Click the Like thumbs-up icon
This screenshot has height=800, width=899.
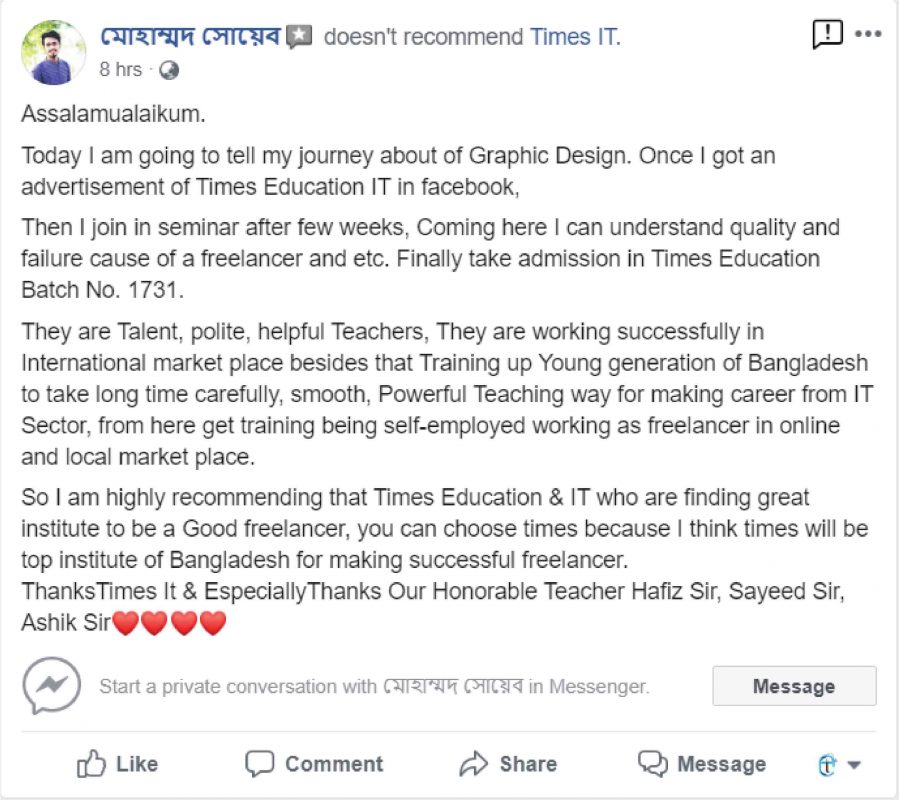[x=92, y=764]
